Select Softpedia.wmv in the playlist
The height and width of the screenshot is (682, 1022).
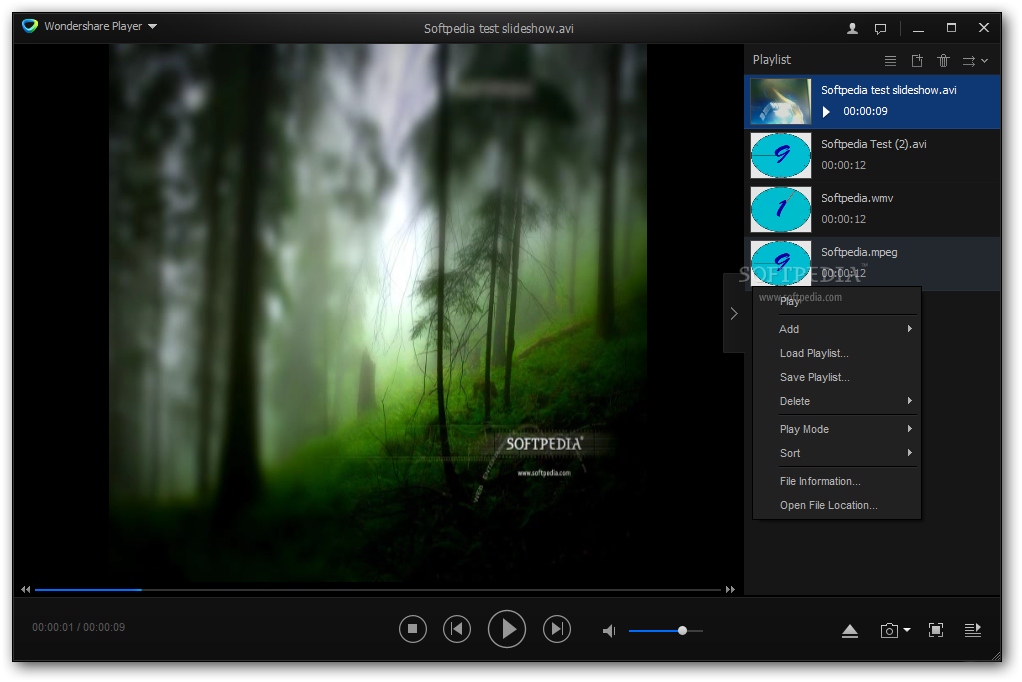pyautogui.click(x=872, y=209)
